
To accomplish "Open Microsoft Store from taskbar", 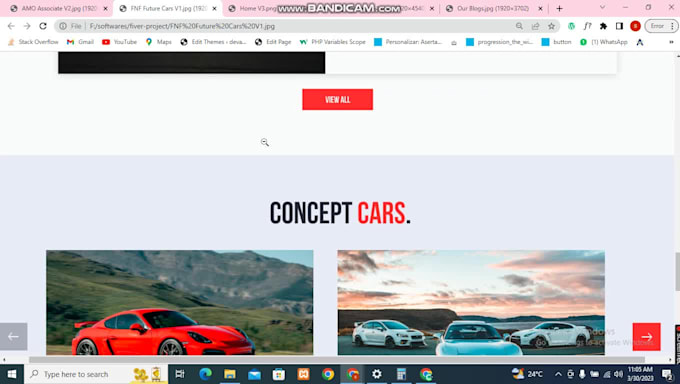I will (x=278, y=374).
